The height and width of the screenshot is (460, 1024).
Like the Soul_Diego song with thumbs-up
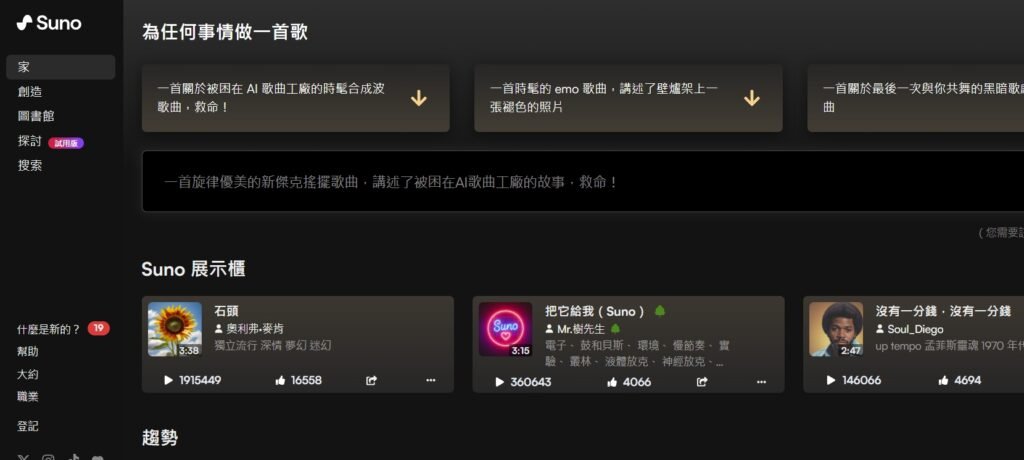tap(943, 380)
